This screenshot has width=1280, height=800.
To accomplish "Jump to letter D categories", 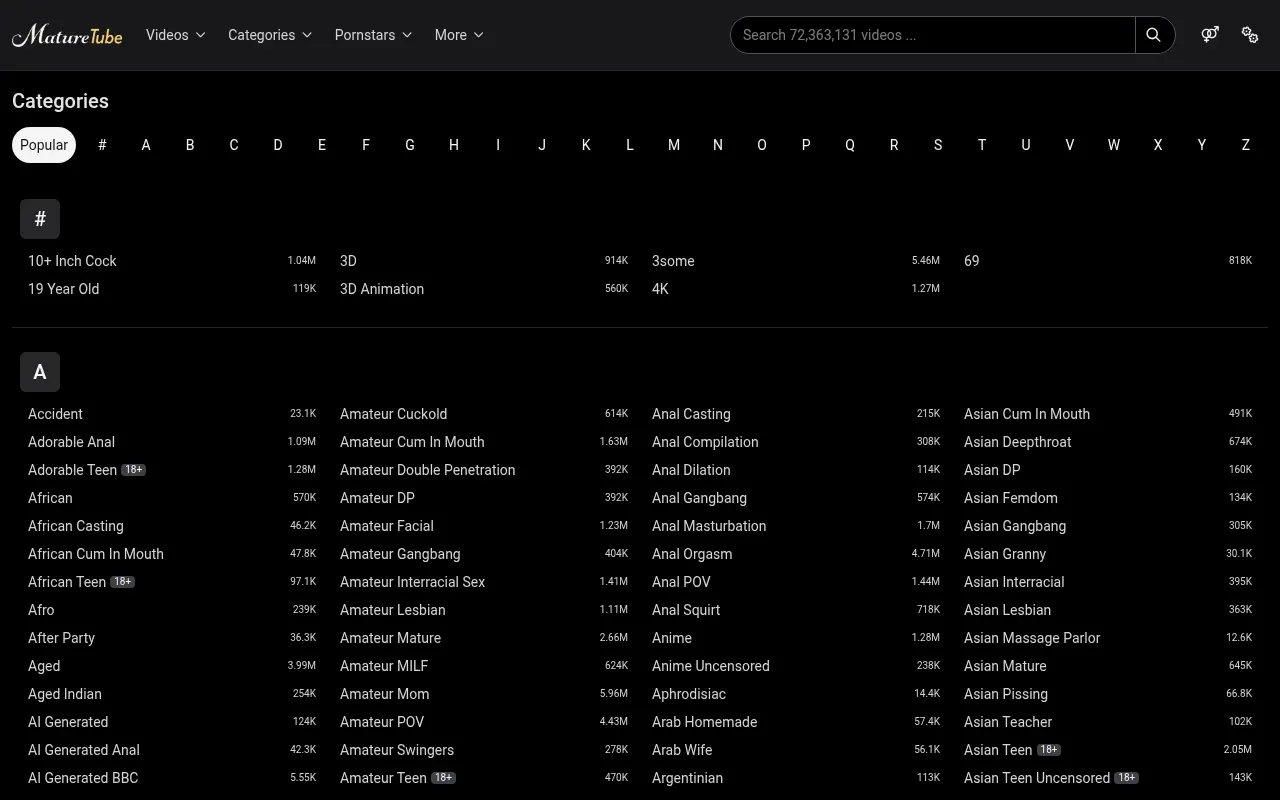I will pyautogui.click(x=278, y=145).
